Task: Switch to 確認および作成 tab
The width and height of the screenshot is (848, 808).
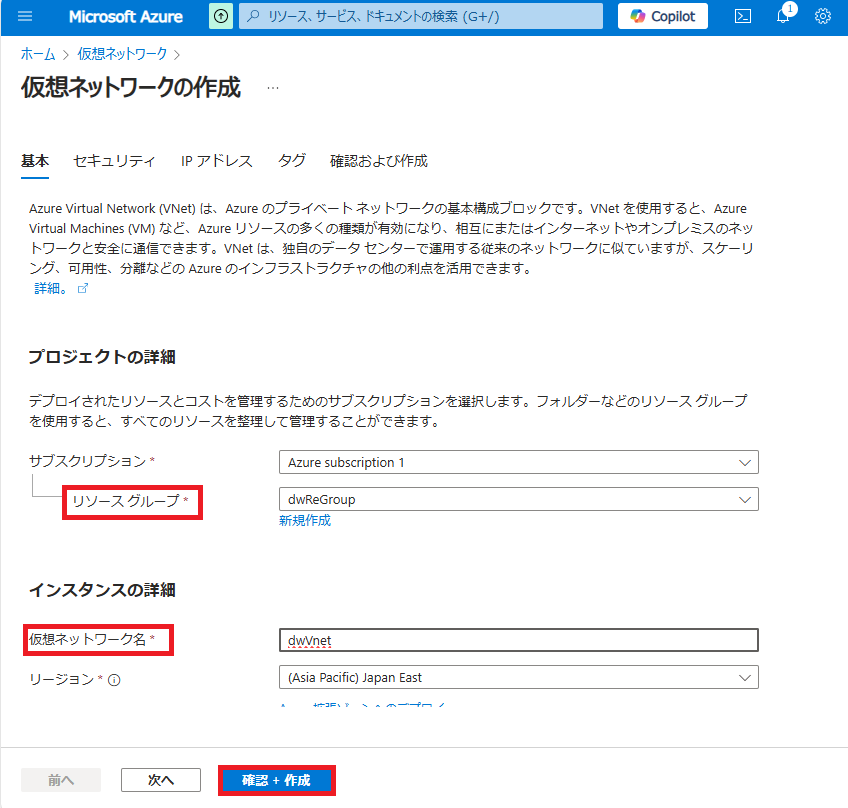Action: (x=379, y=161)
